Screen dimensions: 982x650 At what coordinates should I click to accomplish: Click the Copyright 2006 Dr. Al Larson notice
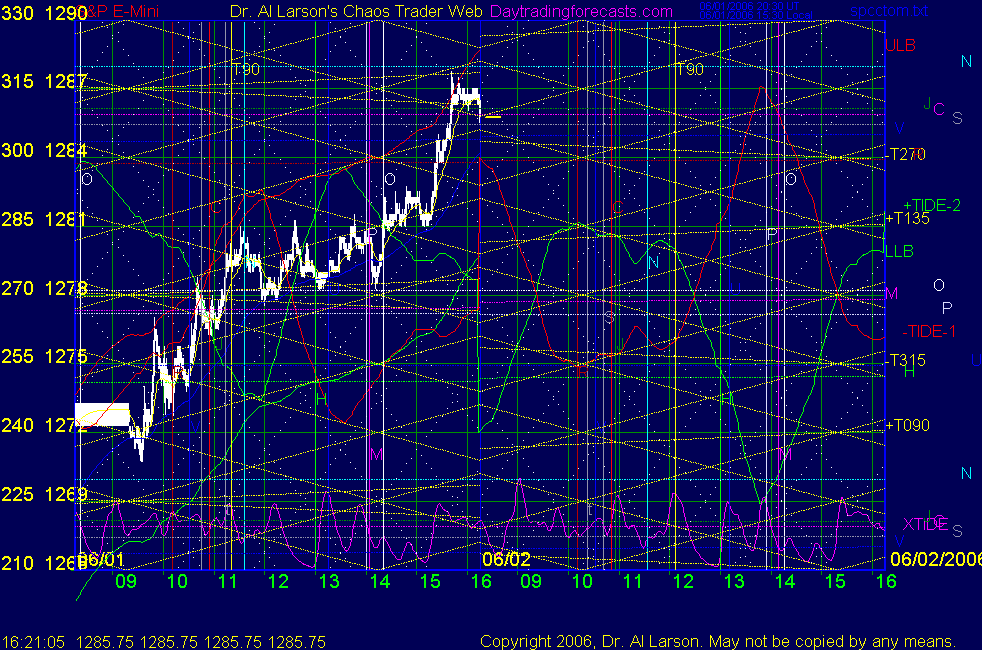point(718,642)
